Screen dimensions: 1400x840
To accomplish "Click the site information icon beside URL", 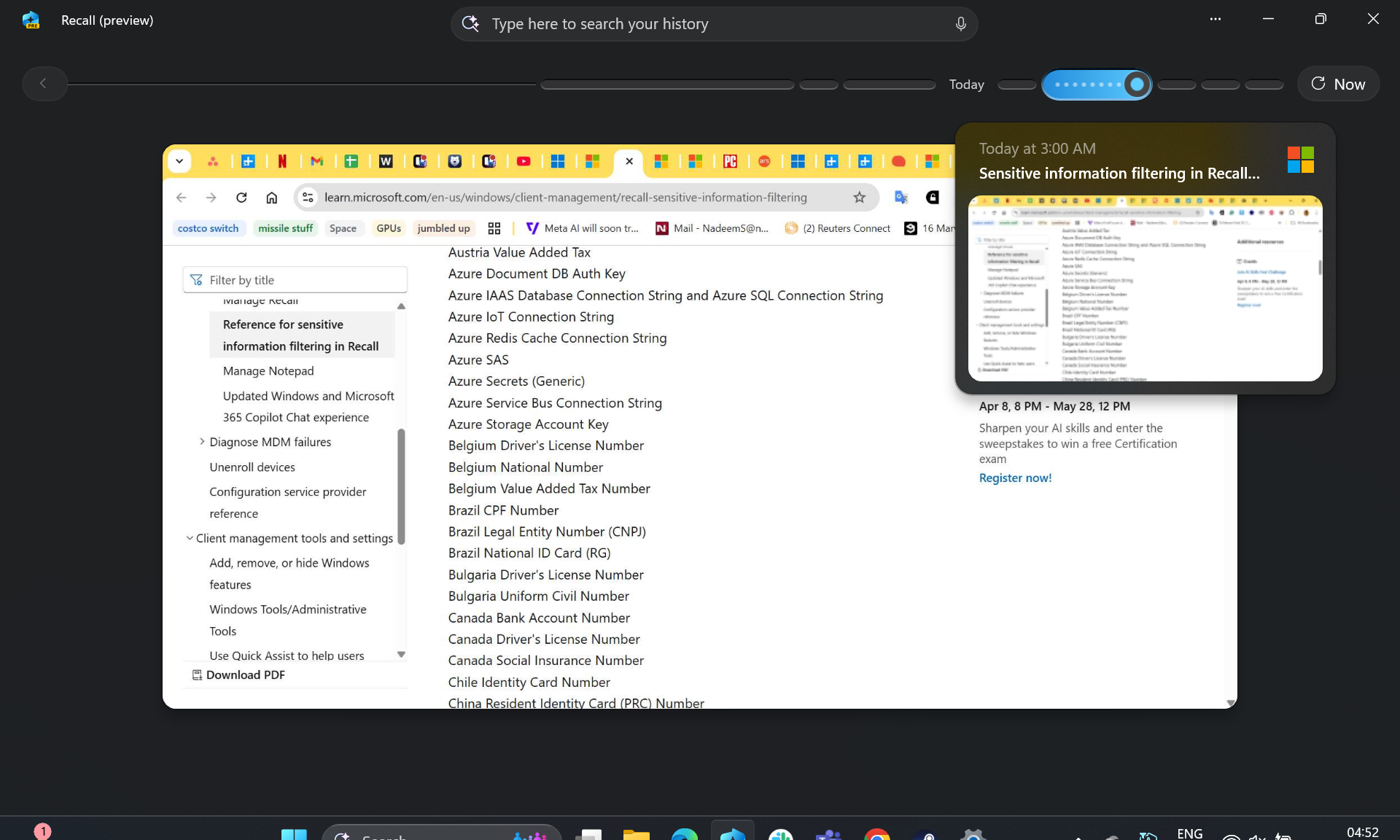I will click(308, 198).
